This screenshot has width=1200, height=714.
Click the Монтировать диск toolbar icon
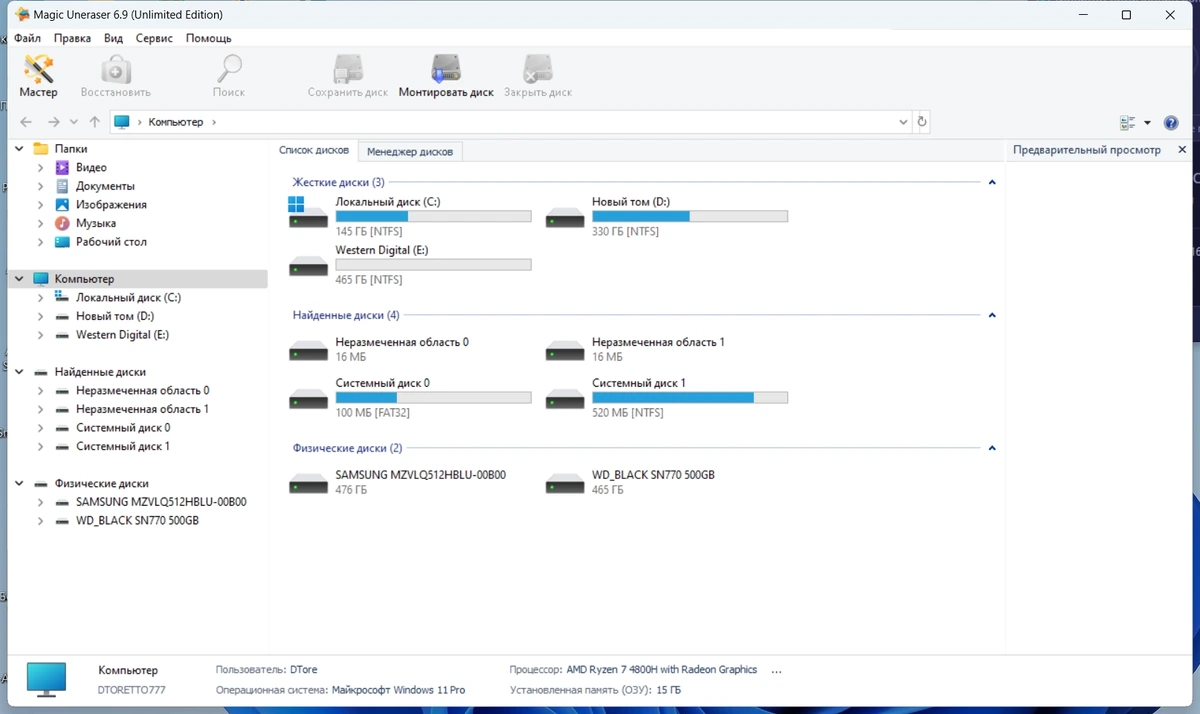[x=446, y=76]
